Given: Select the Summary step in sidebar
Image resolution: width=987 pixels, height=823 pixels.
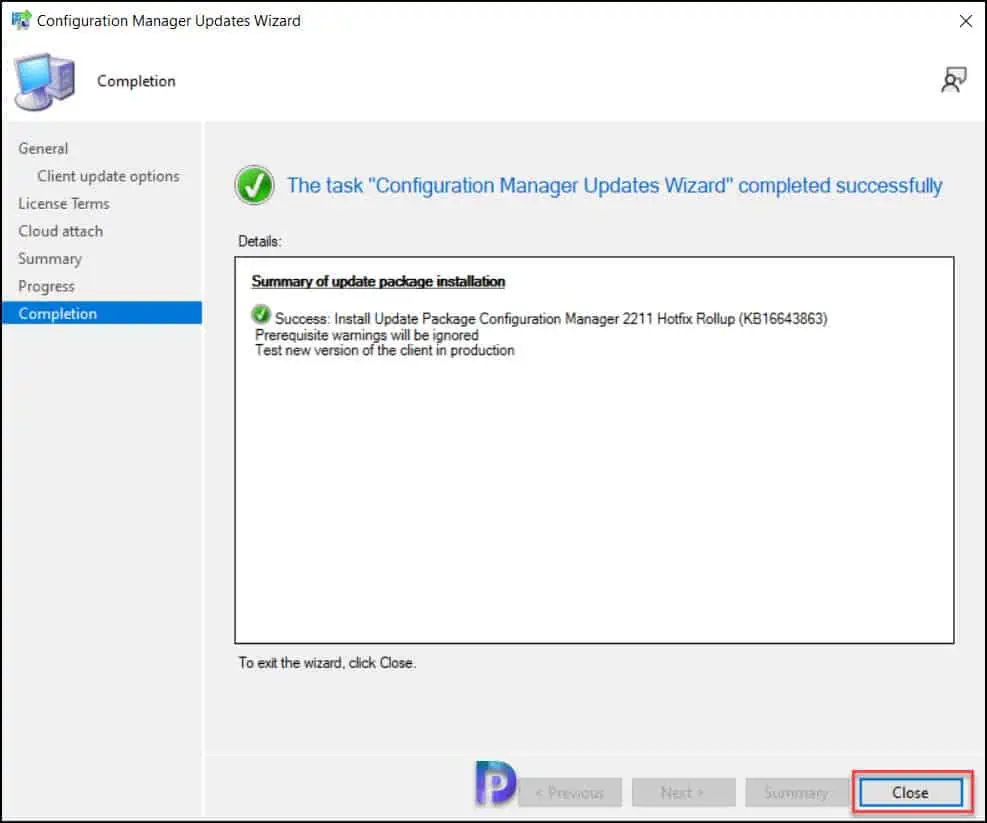Looking at the screenshot, I should point(50,259).
